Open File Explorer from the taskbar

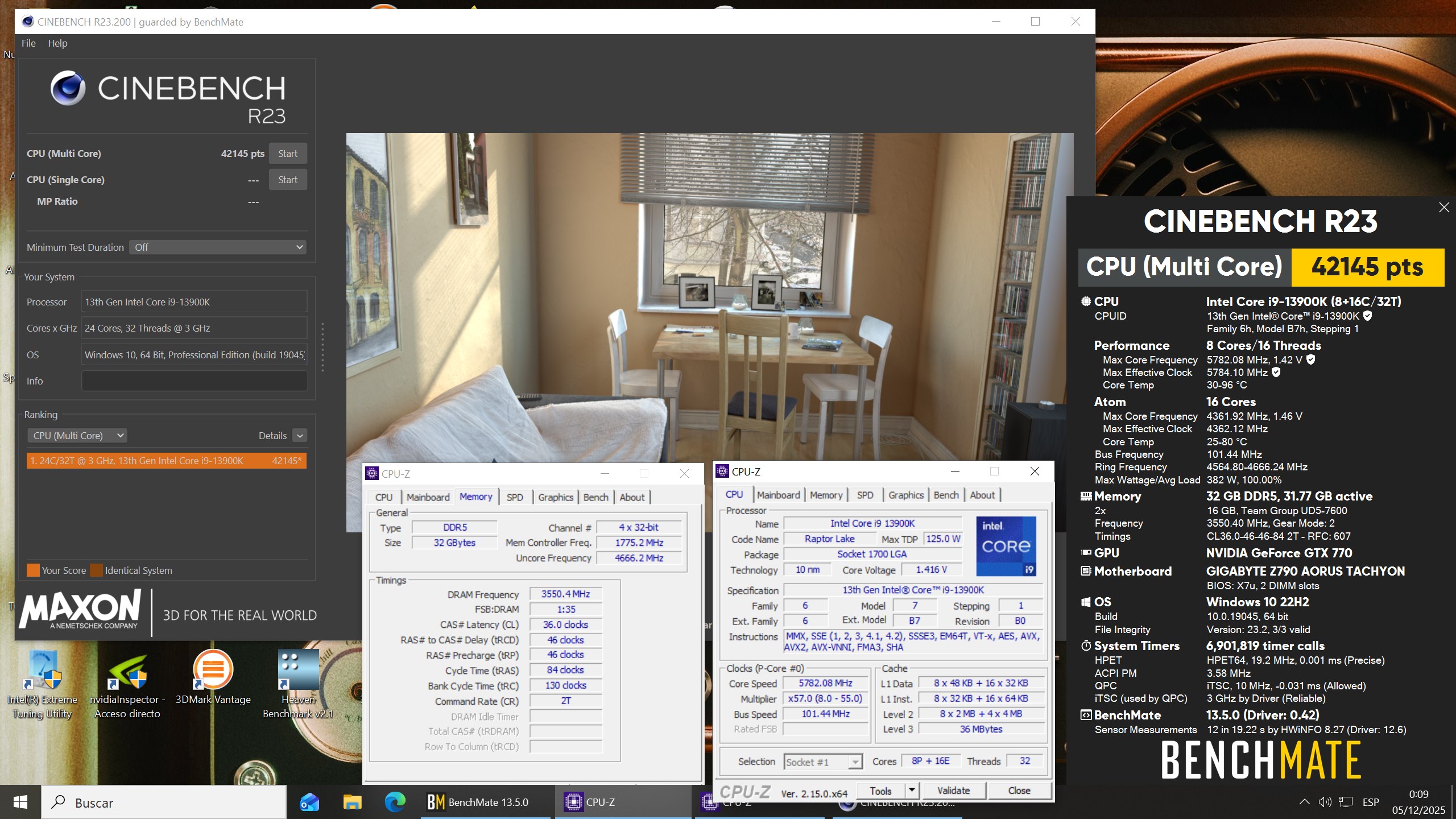pyautogui.click(x=352, y=802)
